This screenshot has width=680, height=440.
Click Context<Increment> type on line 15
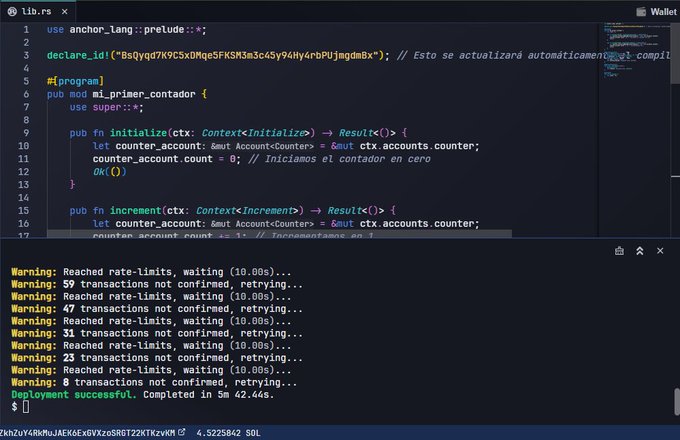coord(250,210)
